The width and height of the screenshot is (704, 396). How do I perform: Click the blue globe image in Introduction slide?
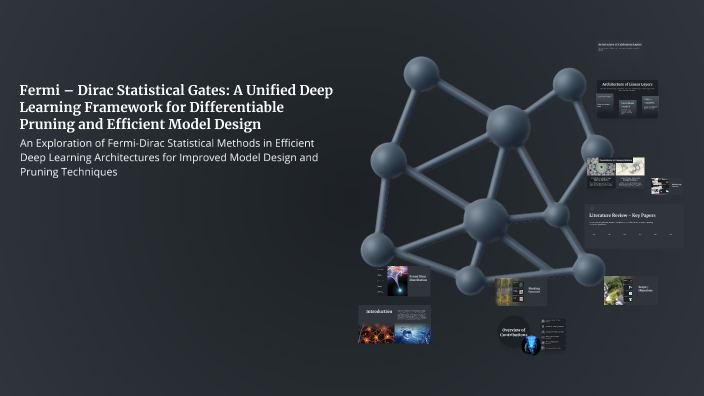click(412, 334)
